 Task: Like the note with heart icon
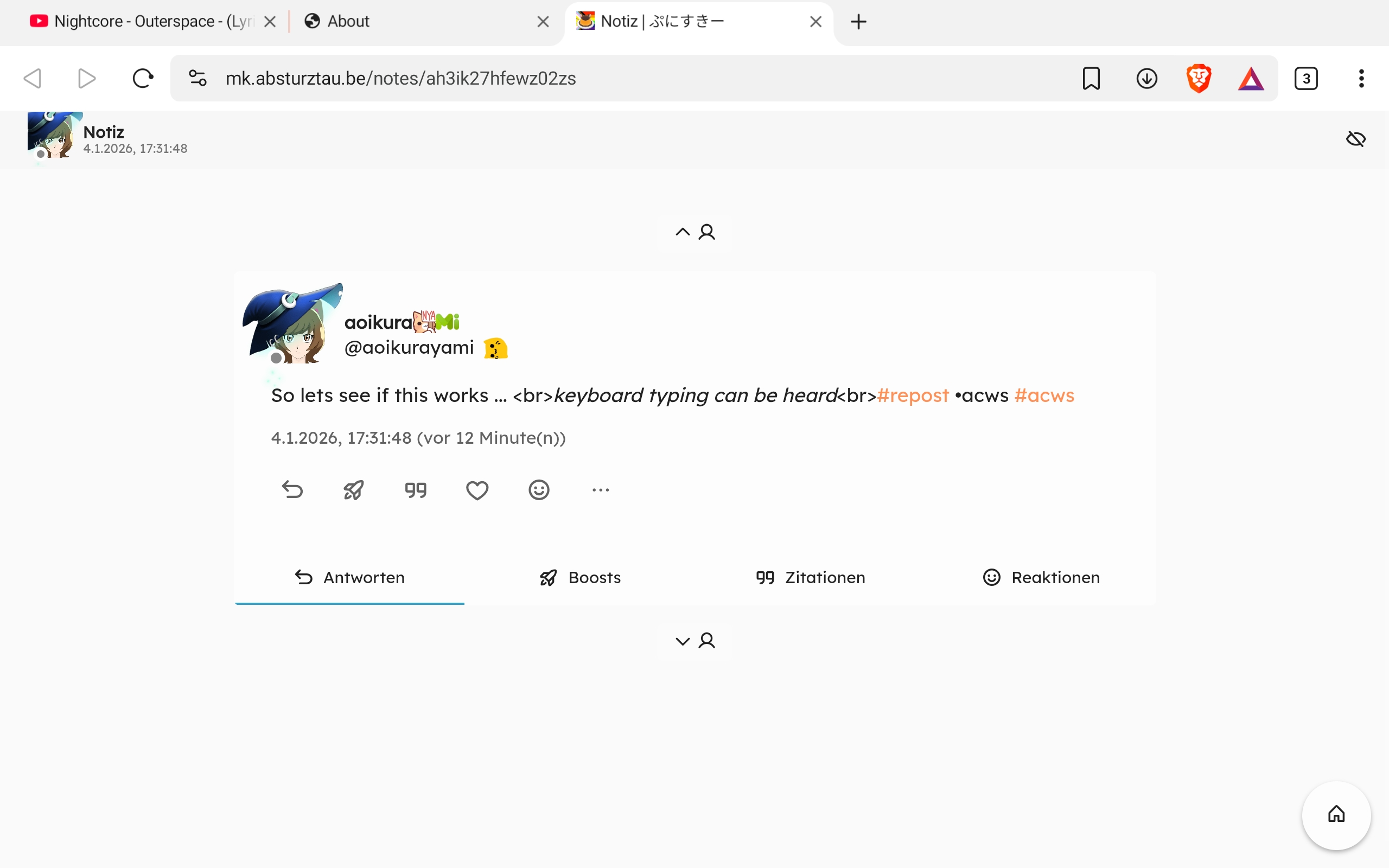coord(477,490)
